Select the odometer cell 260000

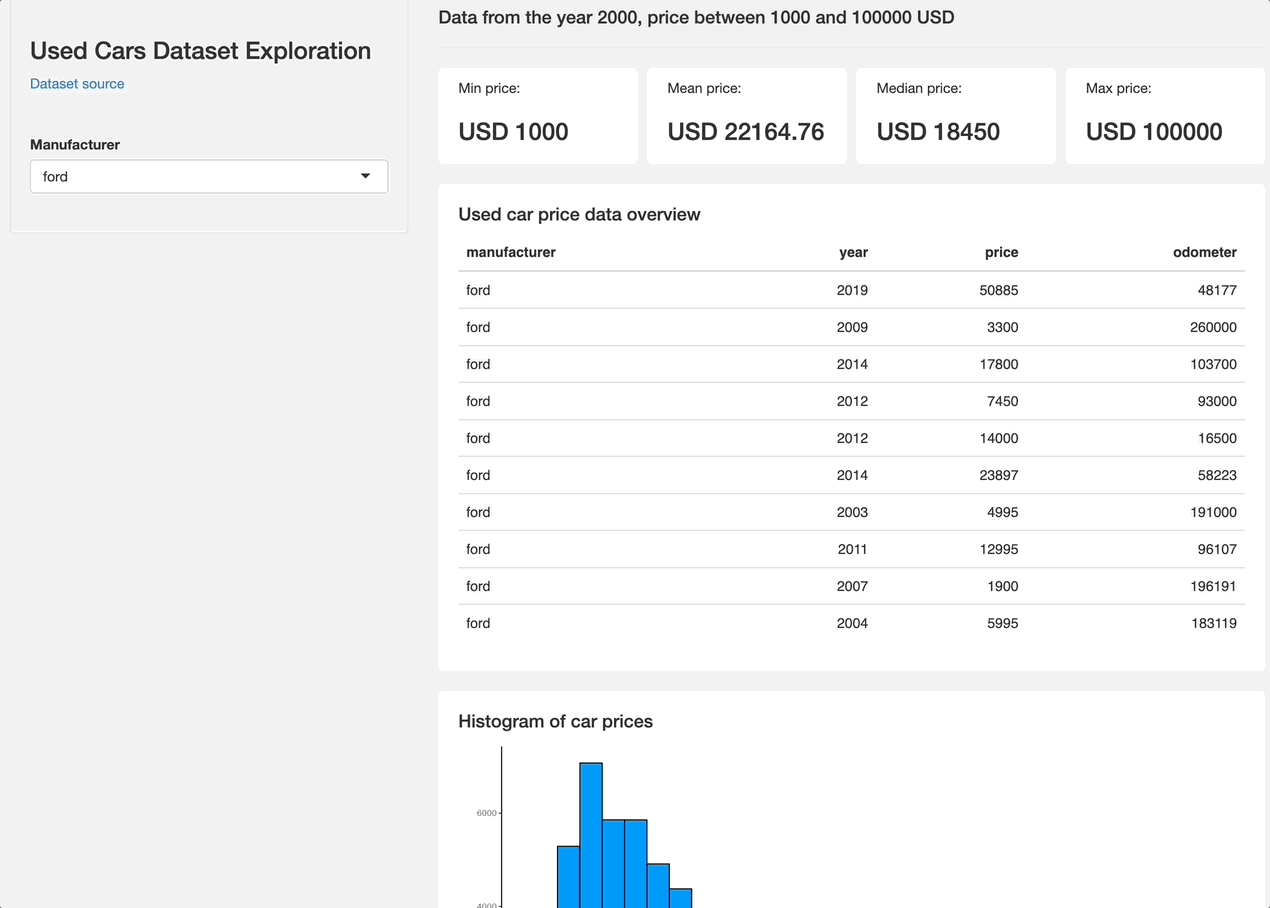tap(1213, 327)
